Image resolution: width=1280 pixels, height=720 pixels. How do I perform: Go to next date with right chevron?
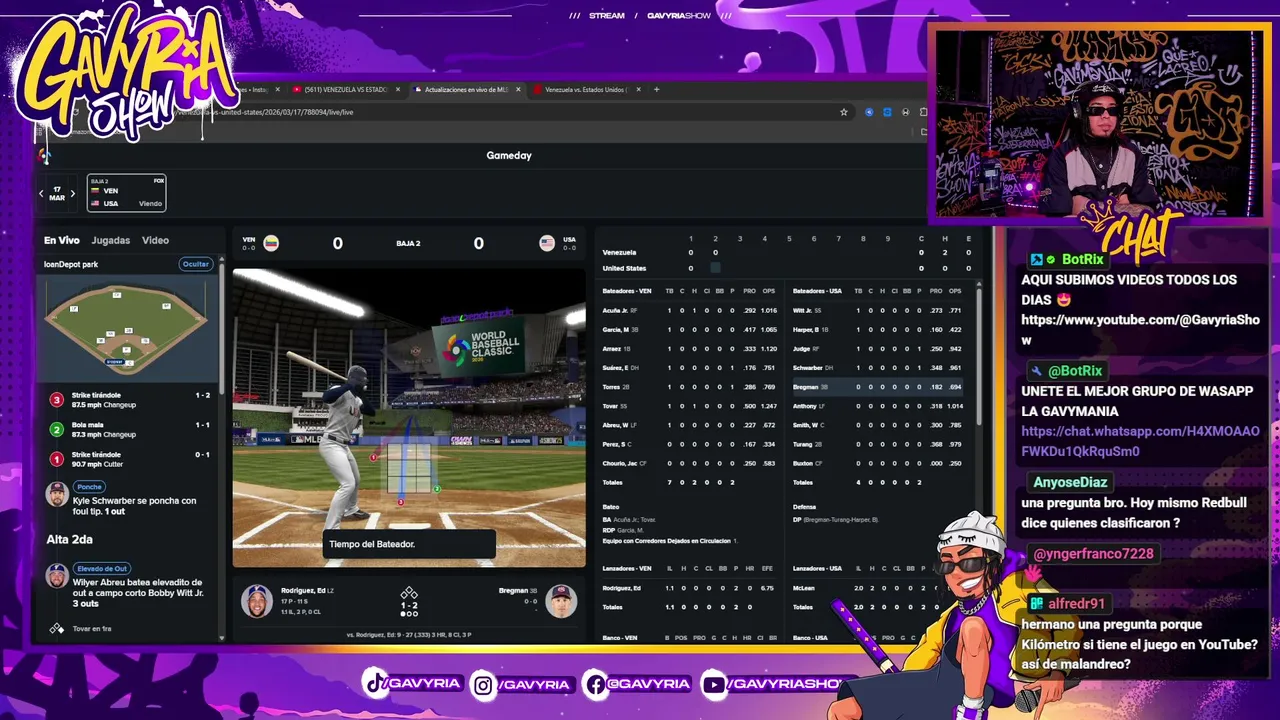(x=72, y=193)
